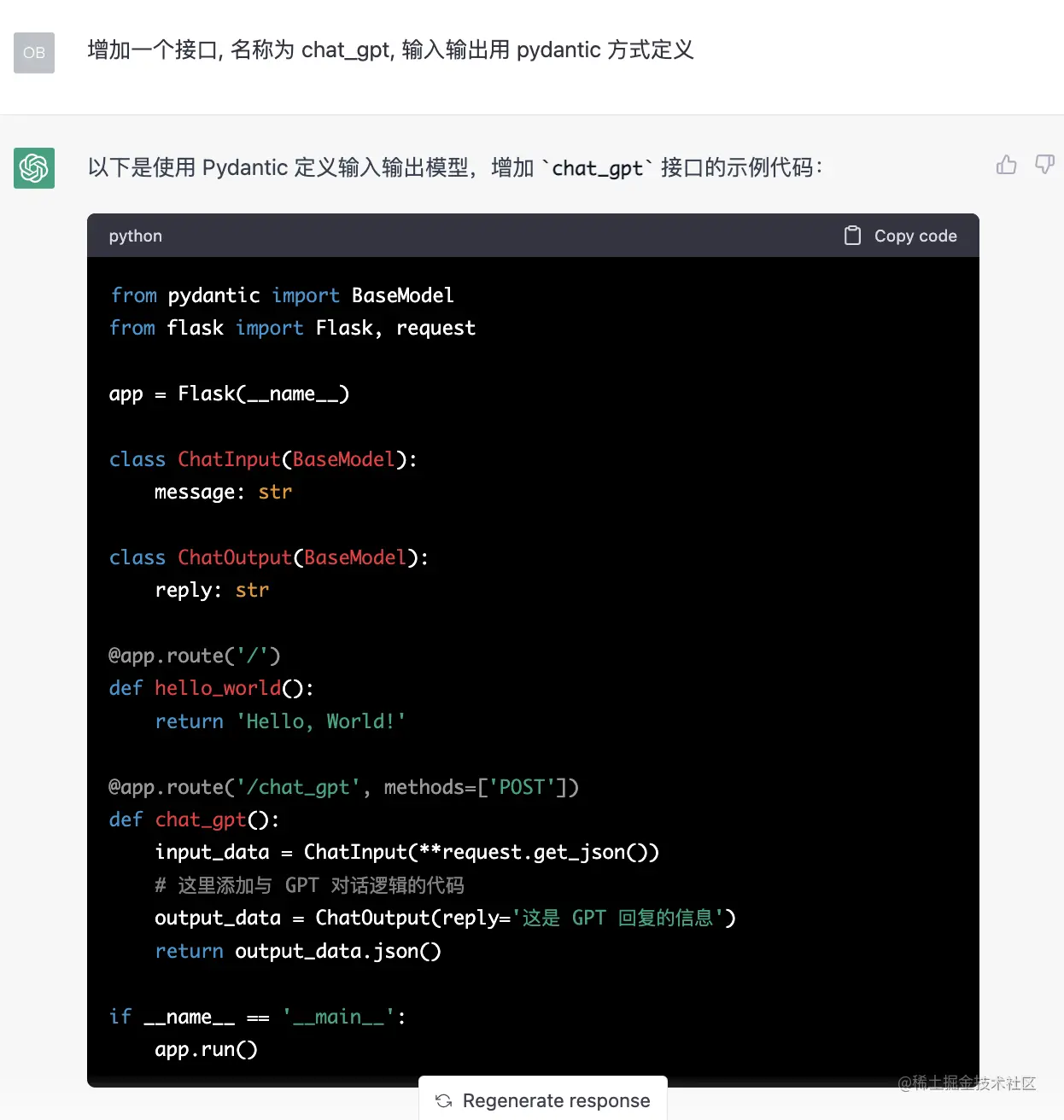Click the line 'app = Flask(__name__)'
1064x1120 pixels.
[x=230, y=394]
